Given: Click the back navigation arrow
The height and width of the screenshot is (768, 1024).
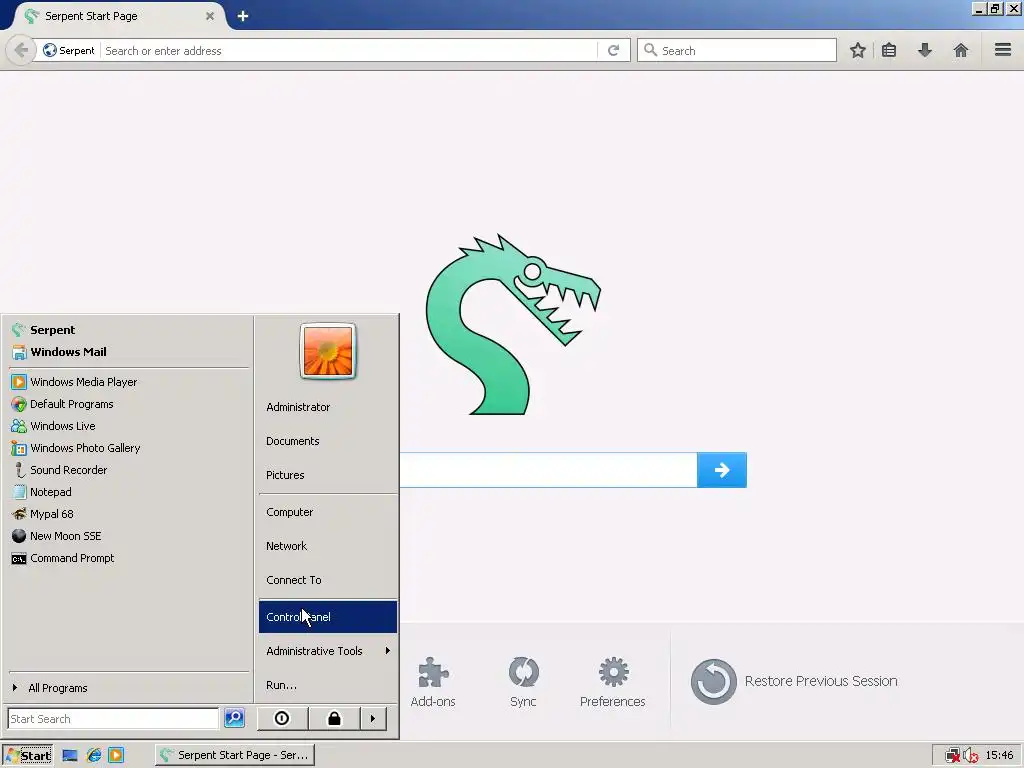Looking at the screenshot, I should [21, 50].
